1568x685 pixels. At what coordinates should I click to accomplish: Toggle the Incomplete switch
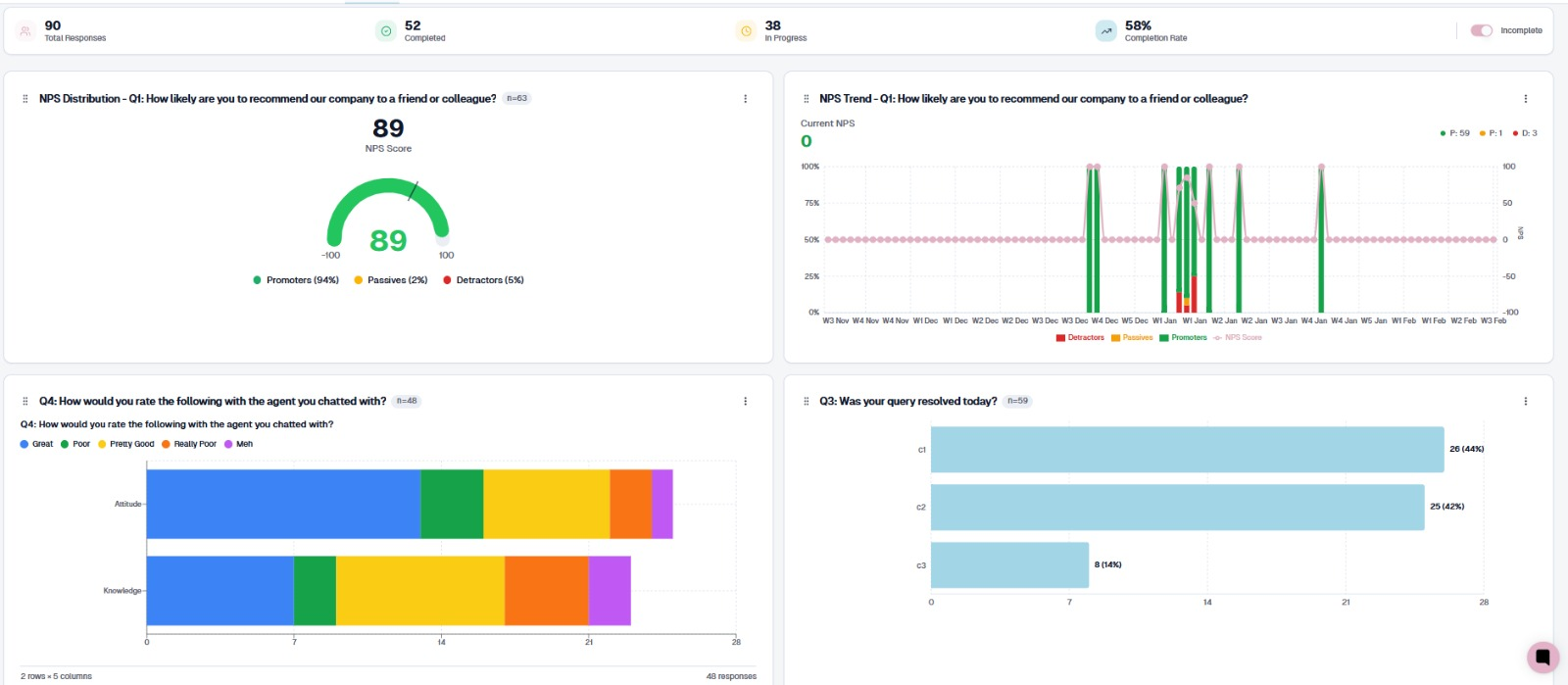click(1481, 30)
